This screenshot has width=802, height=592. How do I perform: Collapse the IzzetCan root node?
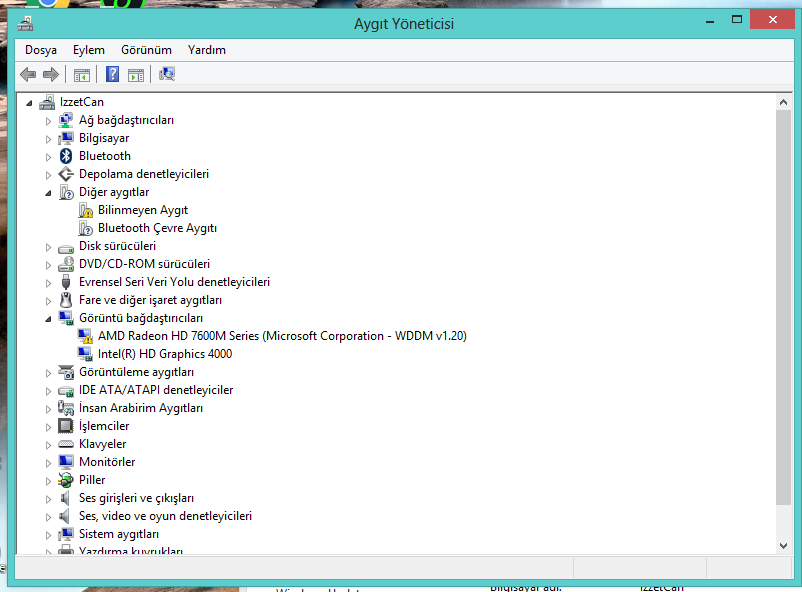(x=29, y=103)
